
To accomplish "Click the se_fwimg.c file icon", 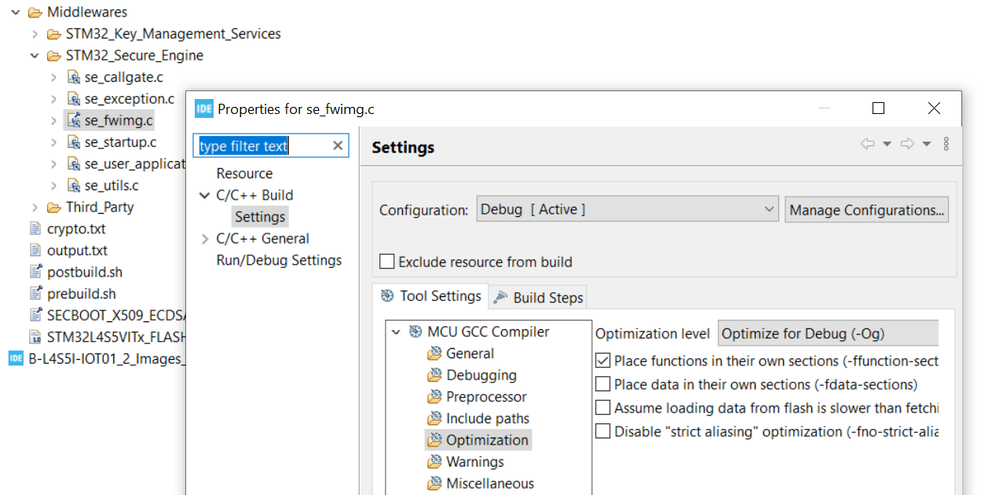I will coord(73,120).
